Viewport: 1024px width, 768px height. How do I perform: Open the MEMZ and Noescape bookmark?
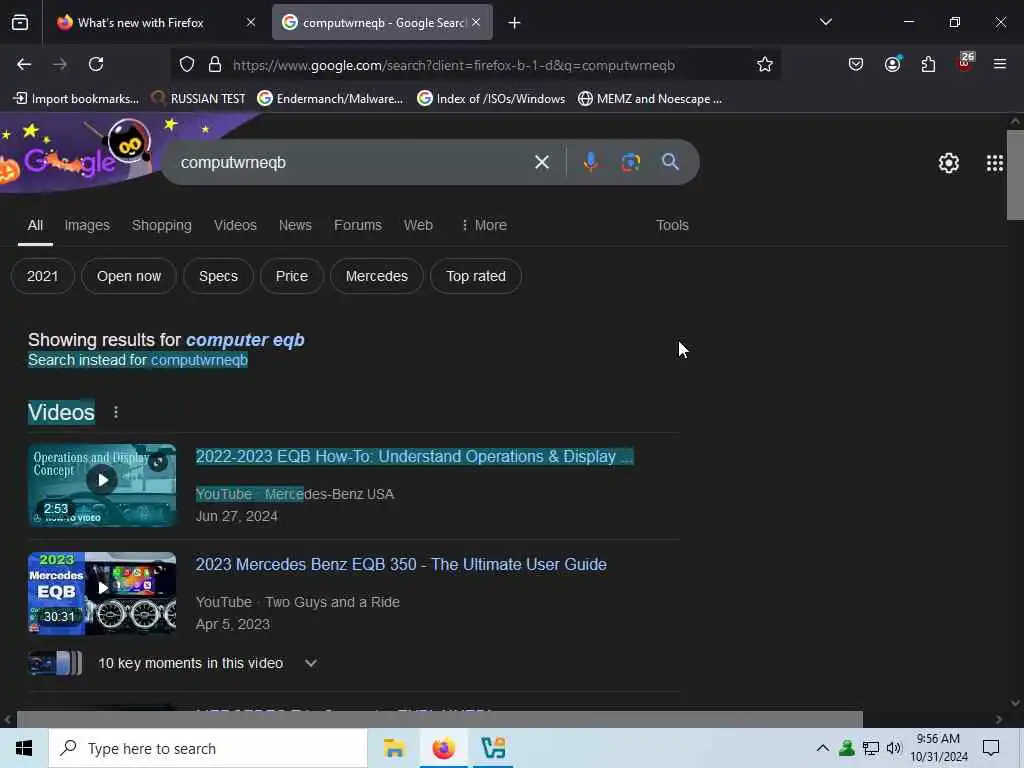click(650, 99)
